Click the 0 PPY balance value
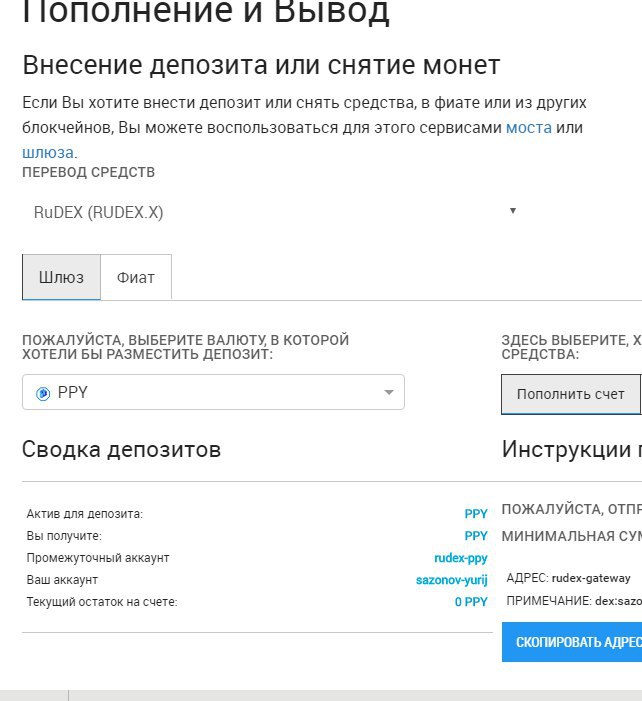The width and height of the screenshot is (642, 701). click(x=471, y=602)
